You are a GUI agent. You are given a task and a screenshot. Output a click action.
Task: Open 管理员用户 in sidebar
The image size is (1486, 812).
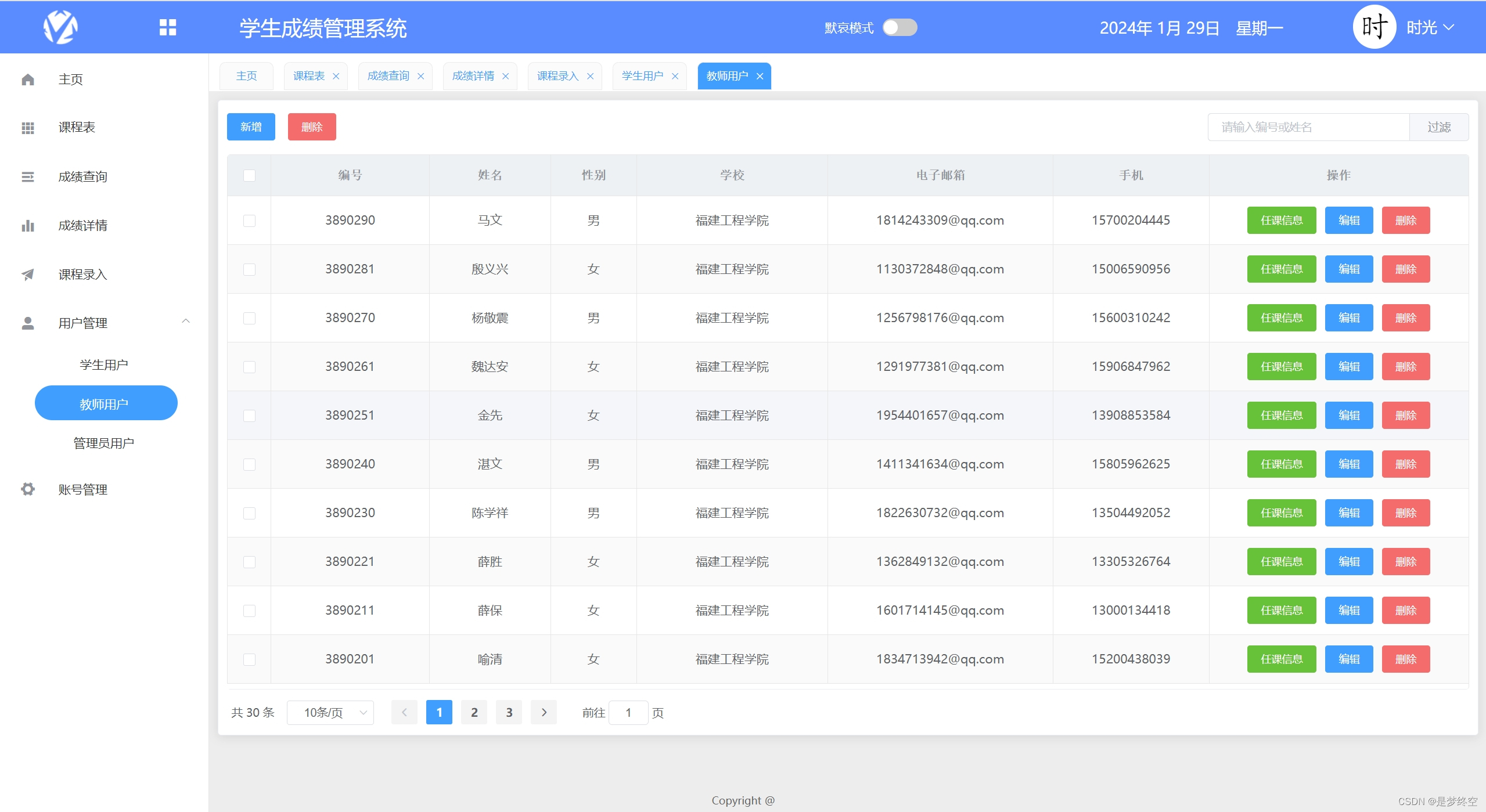click(x=104, y=443)
